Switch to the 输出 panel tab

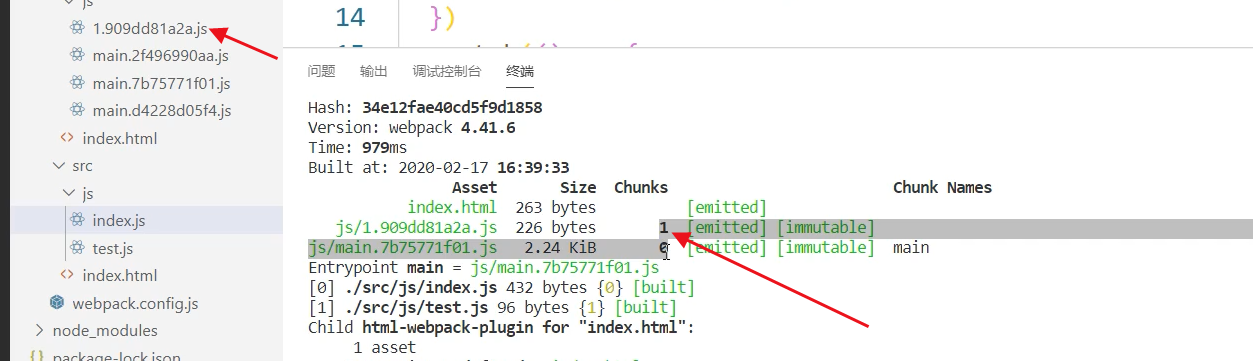[374, 71]
